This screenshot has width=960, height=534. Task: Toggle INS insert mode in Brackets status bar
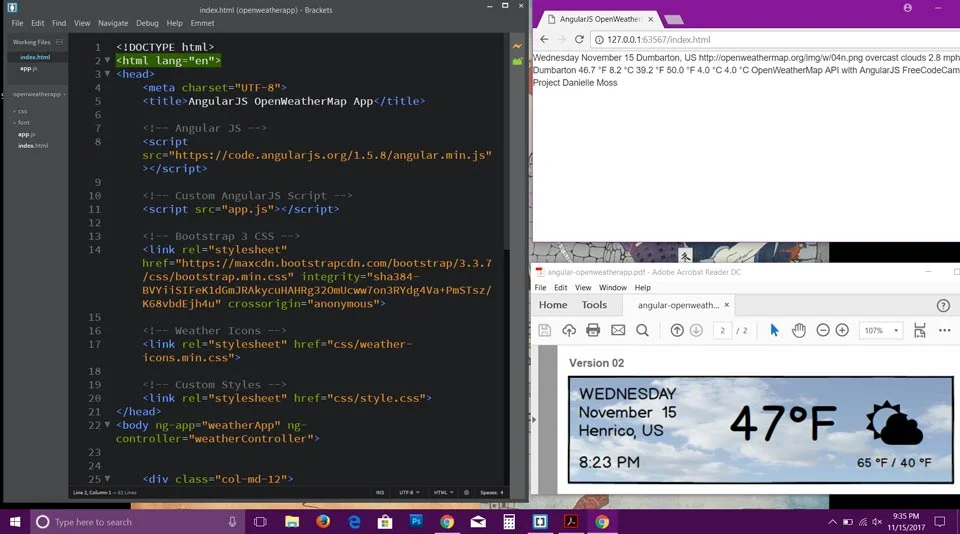(x=380, y=492)
